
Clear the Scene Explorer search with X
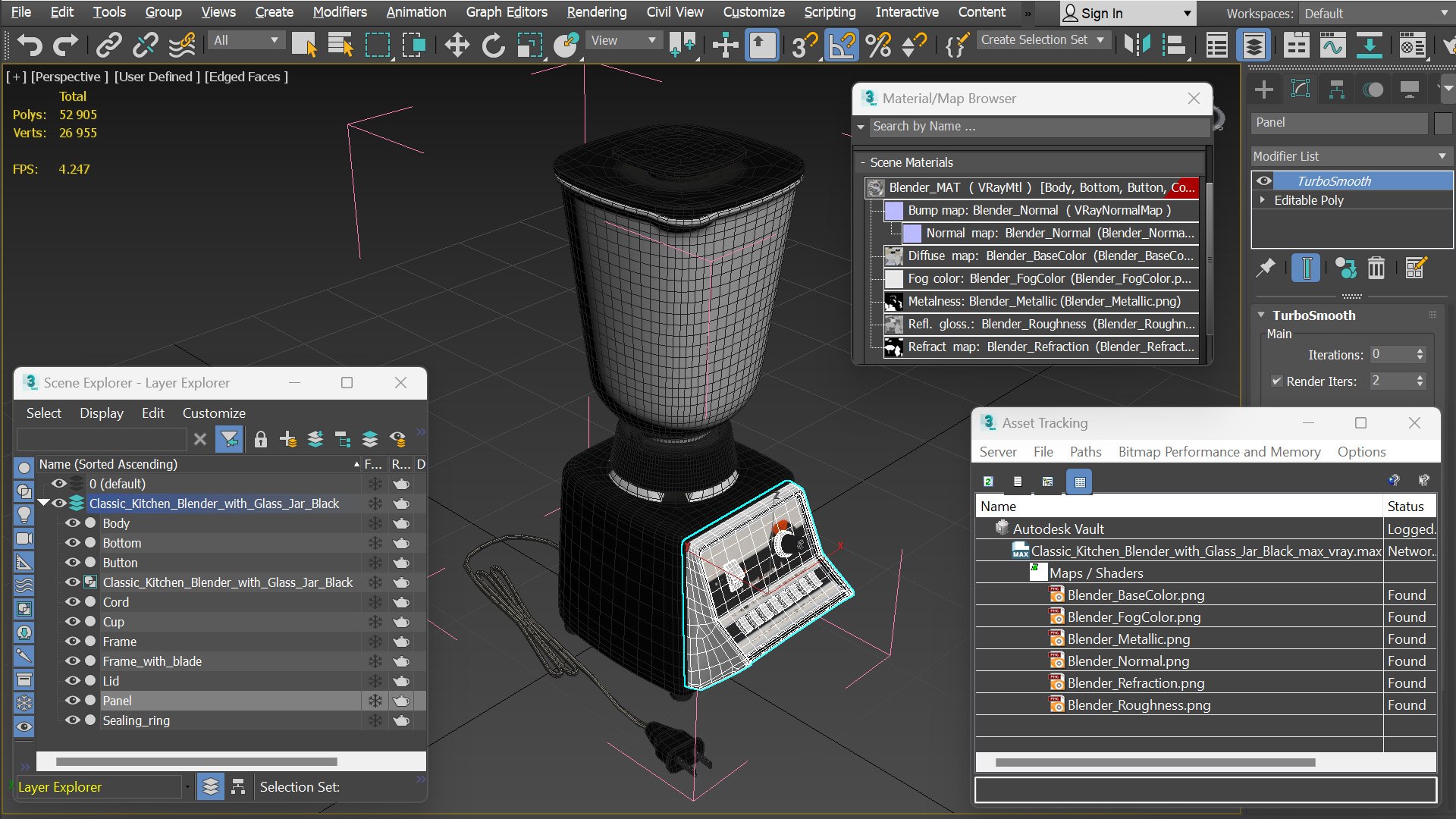[200, 439]
